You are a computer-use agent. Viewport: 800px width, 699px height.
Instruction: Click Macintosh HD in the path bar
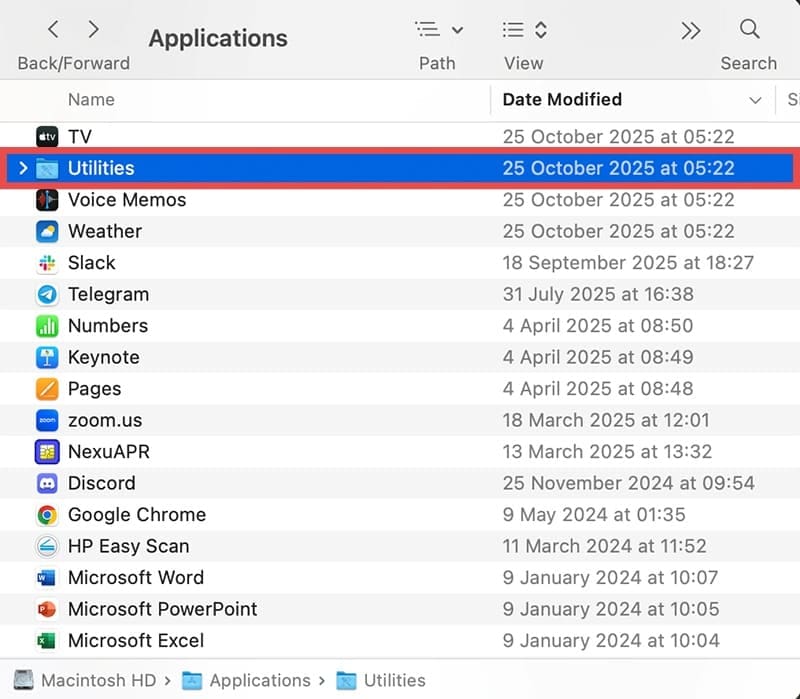point(98,680)
